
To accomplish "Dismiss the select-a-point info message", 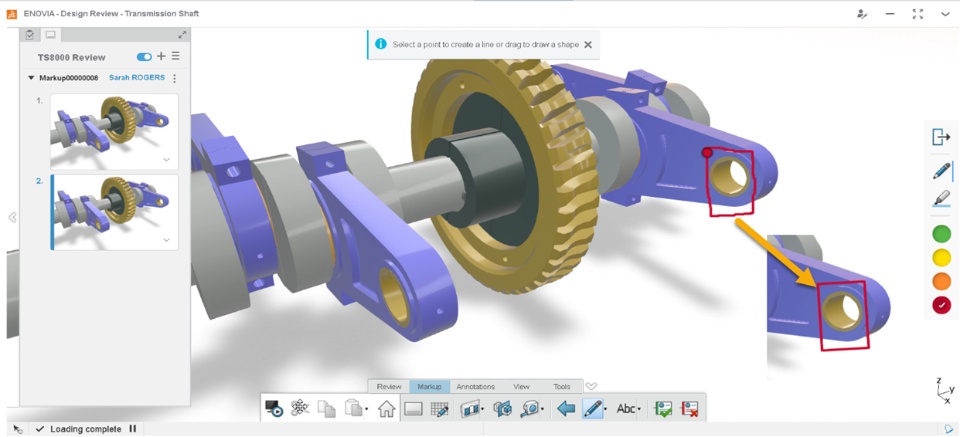I will [x=588, y=45].
